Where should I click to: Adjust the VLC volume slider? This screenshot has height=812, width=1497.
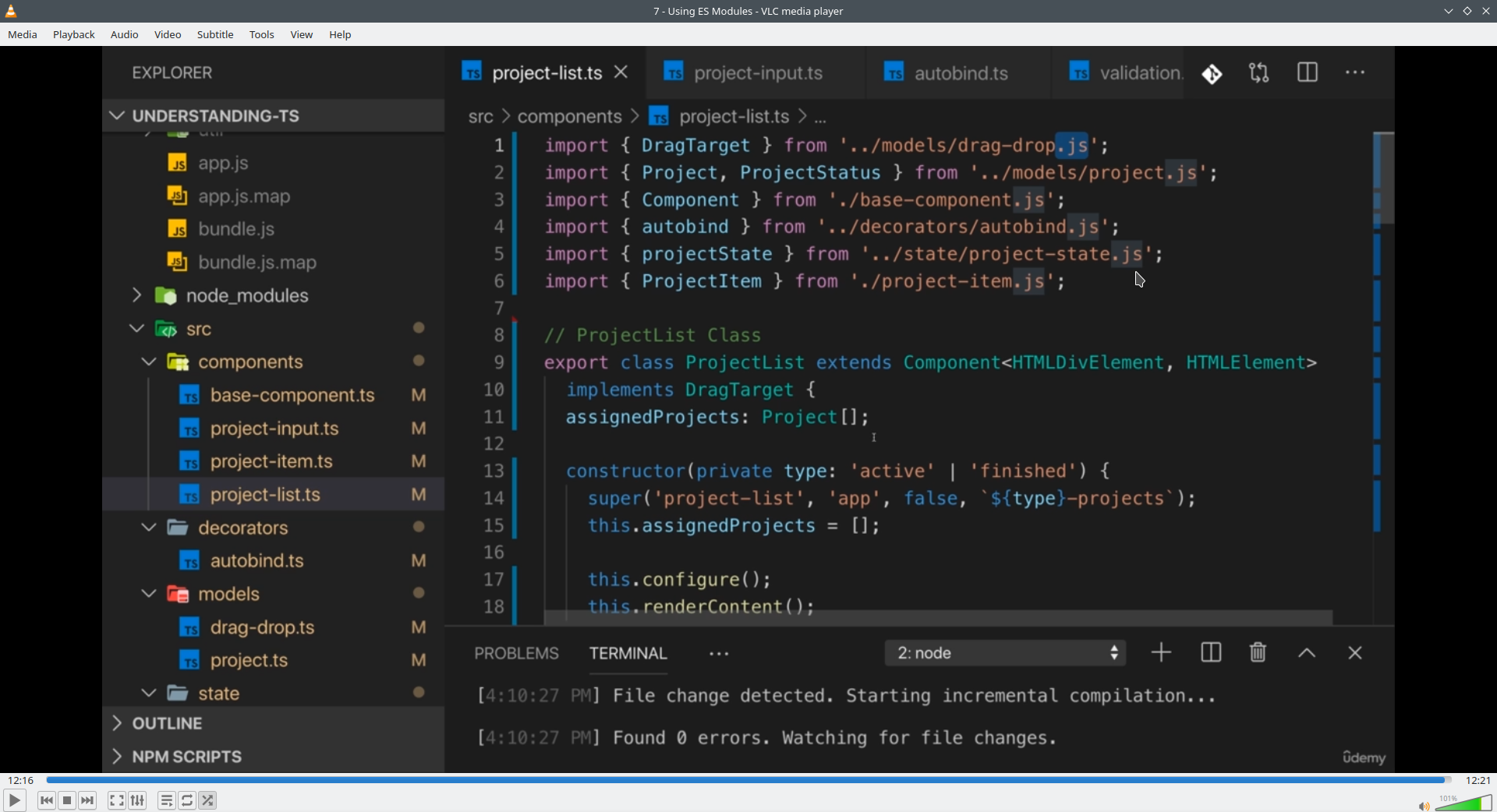tap(1463, 803)
